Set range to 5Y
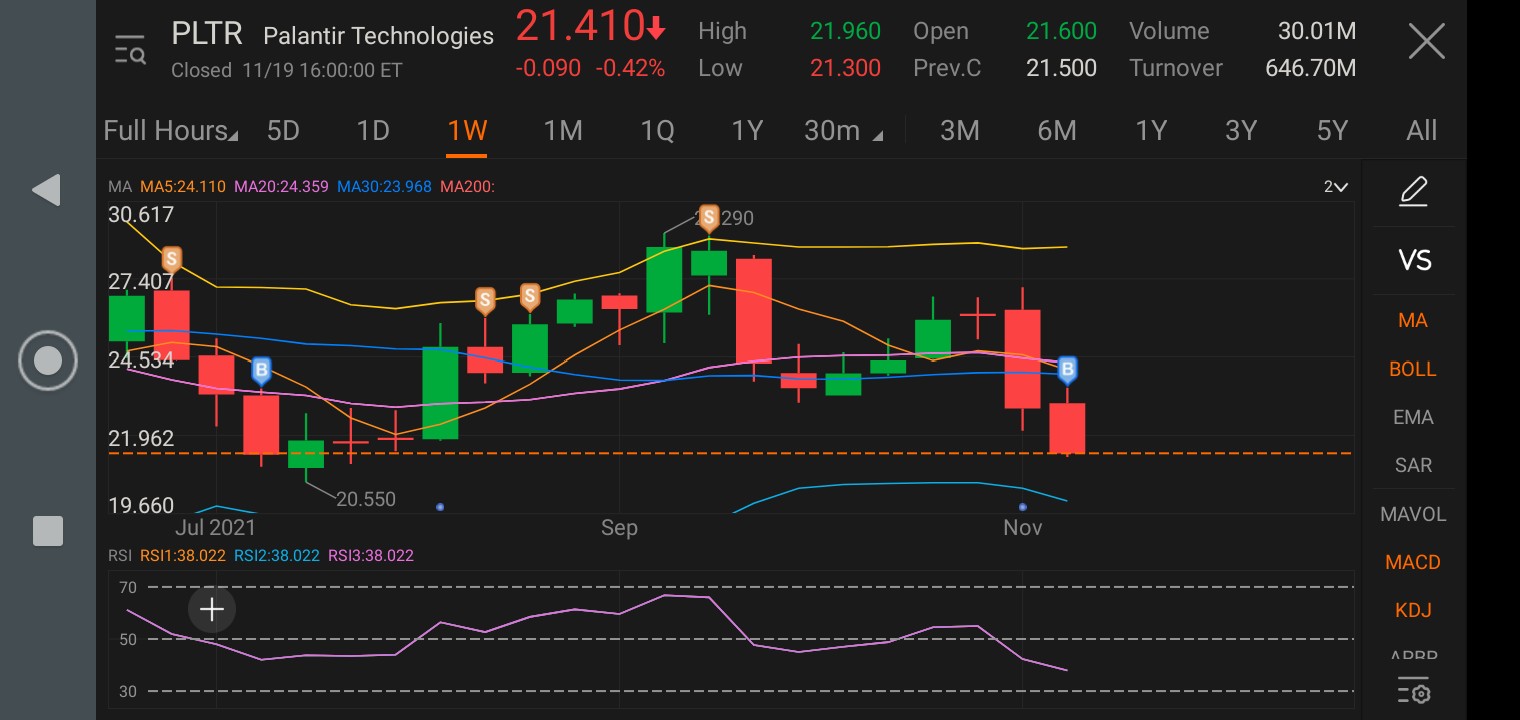Screen dimensions: 1520x720 coord(1332,131)
